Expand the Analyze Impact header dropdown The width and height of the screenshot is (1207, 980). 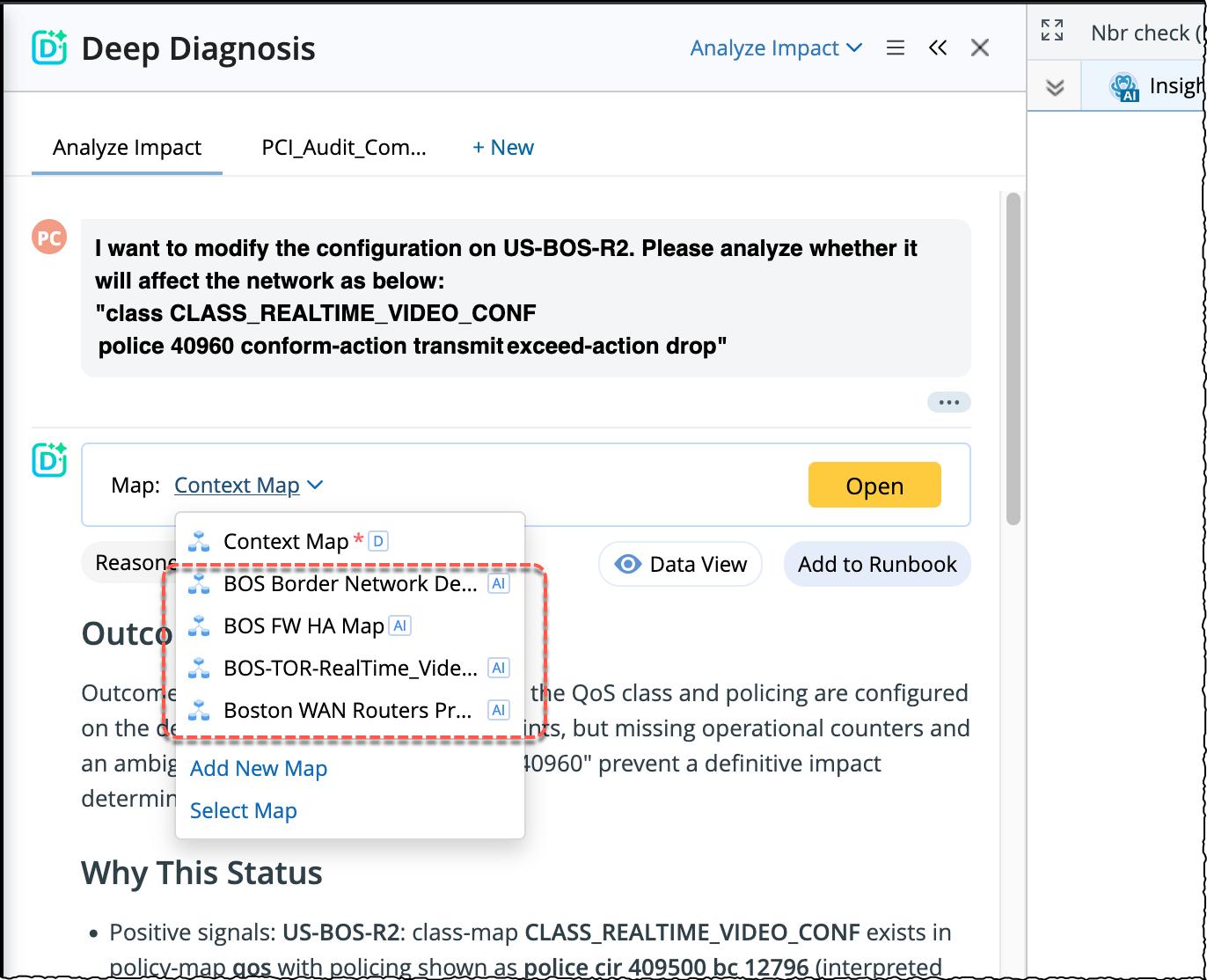775,48
